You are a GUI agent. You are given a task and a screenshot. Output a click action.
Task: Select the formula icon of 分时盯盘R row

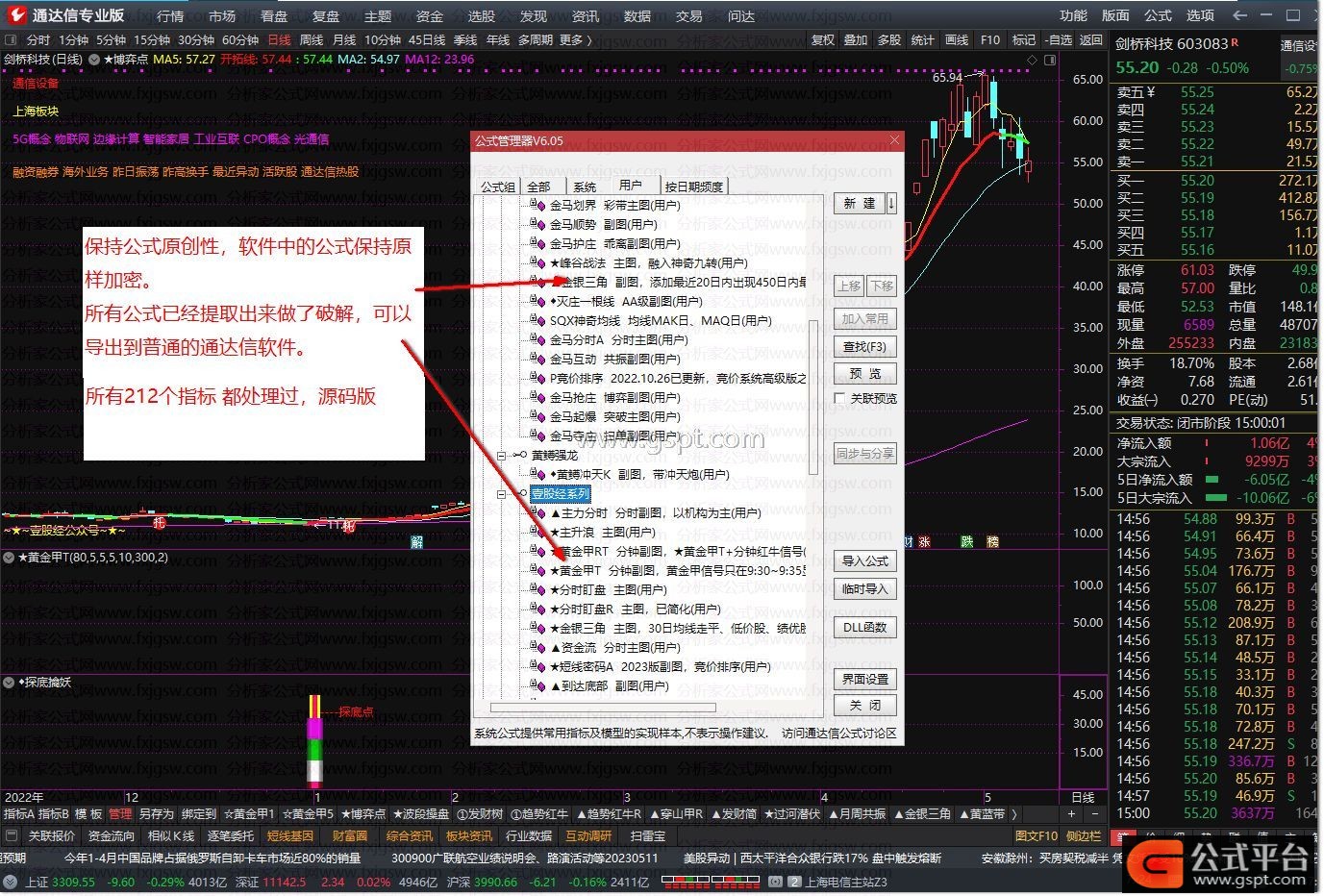(537, 609)
